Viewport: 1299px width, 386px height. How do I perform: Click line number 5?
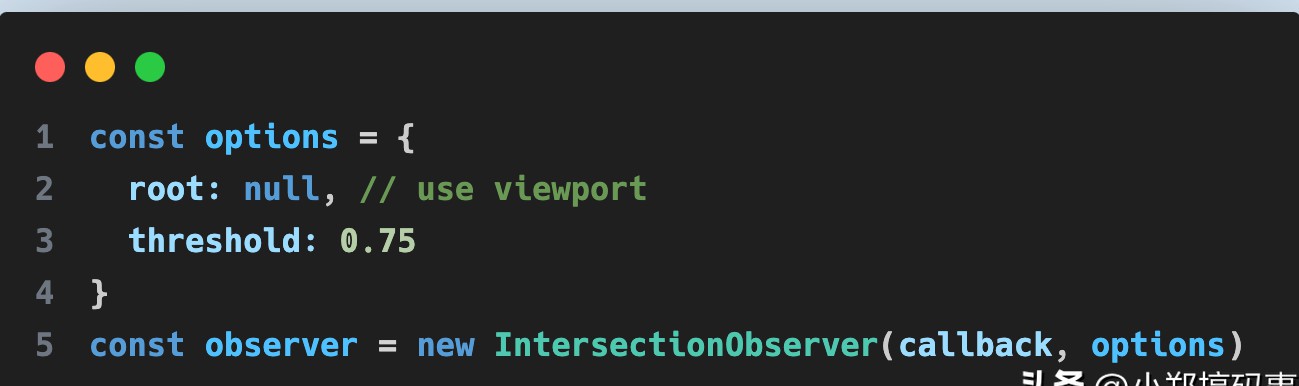pyautogui.click(x=44, y=345)
